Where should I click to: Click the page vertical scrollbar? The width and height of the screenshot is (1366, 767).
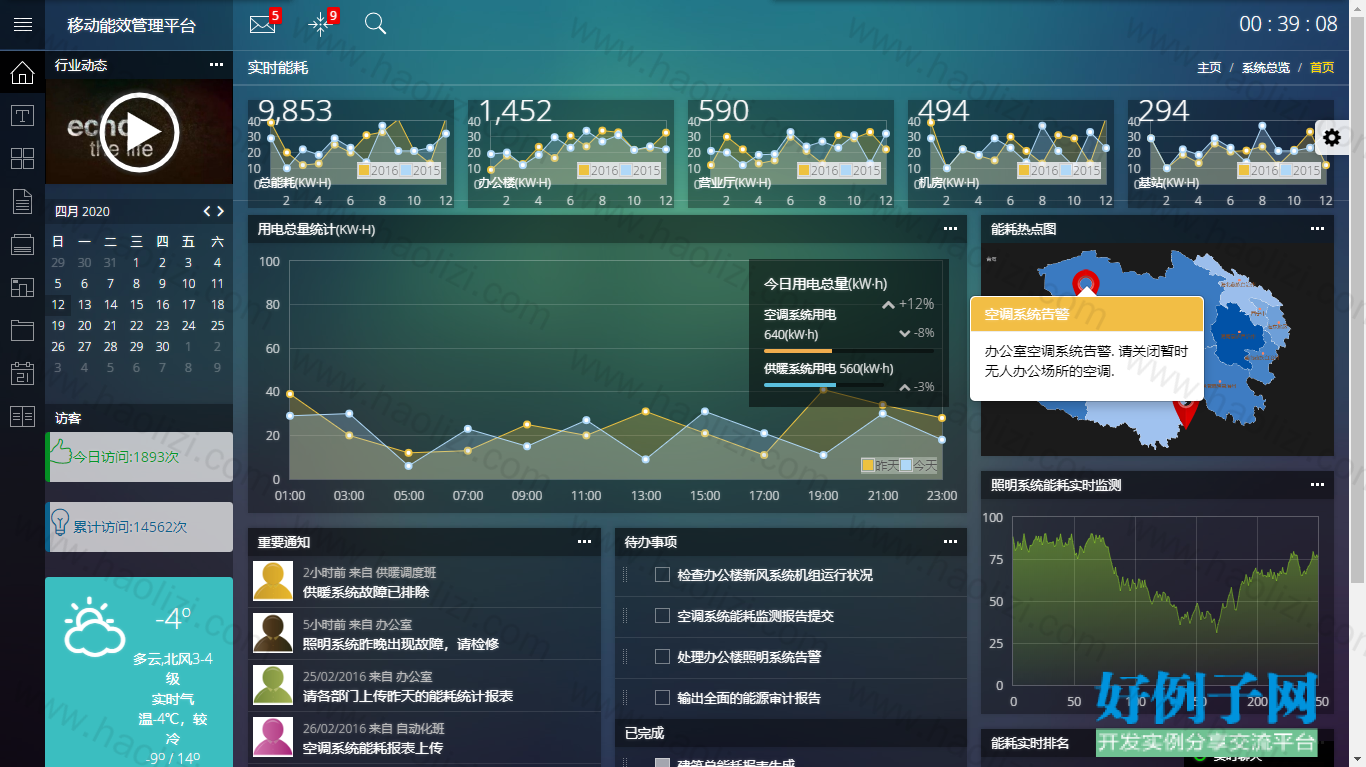pyautogui.click(x=1358, y=300)
